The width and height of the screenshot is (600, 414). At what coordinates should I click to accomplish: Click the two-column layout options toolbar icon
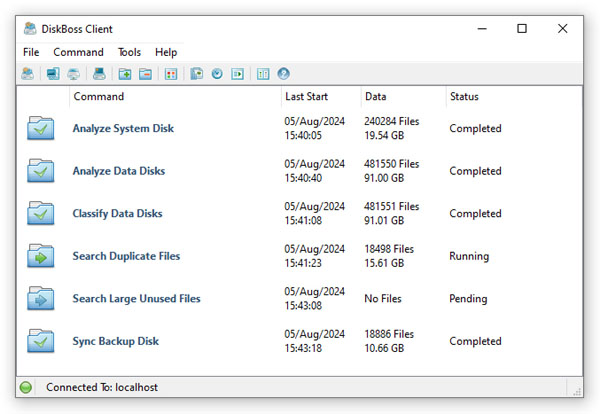tap(263, 73)
